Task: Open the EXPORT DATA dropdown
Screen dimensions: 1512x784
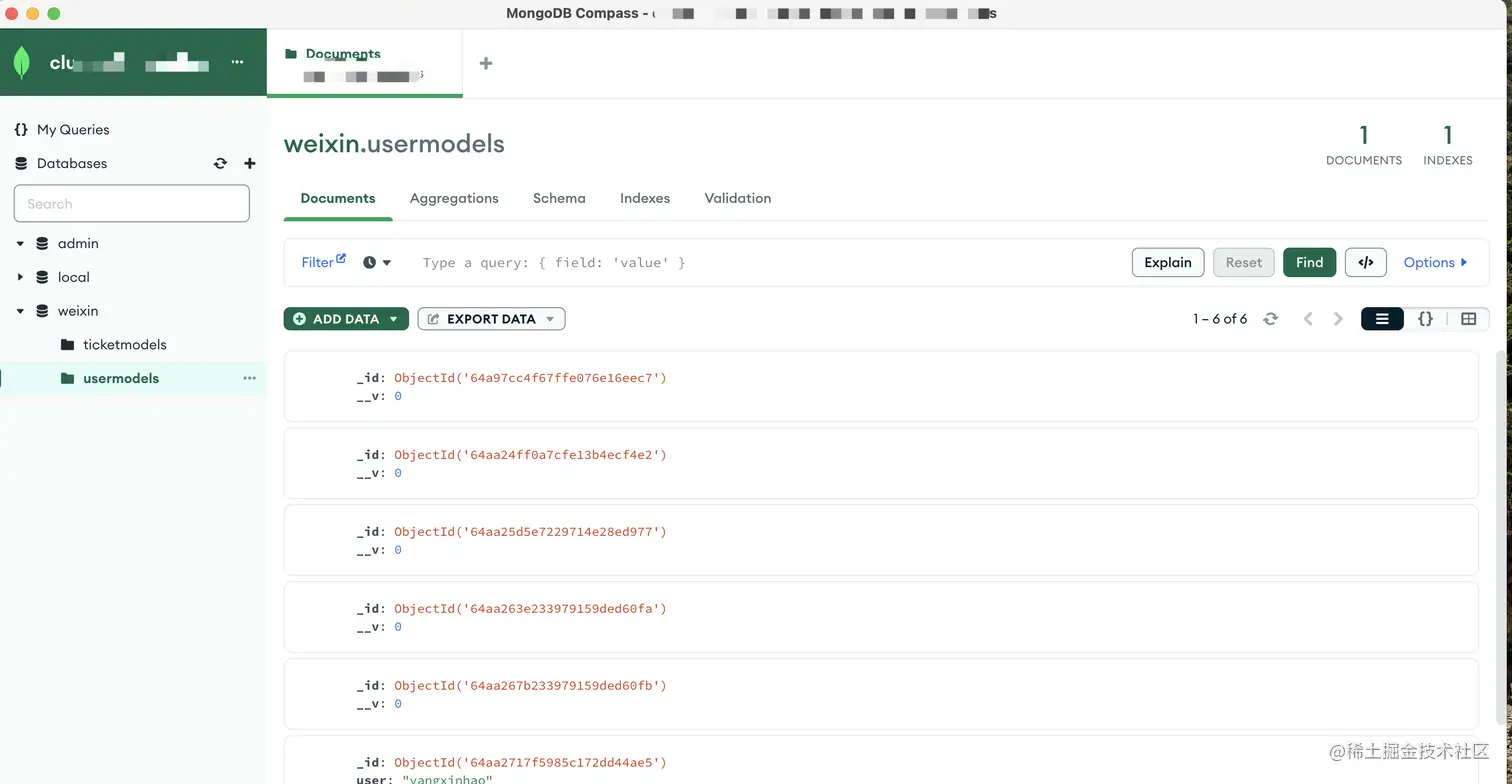Action: click(491, 319)
